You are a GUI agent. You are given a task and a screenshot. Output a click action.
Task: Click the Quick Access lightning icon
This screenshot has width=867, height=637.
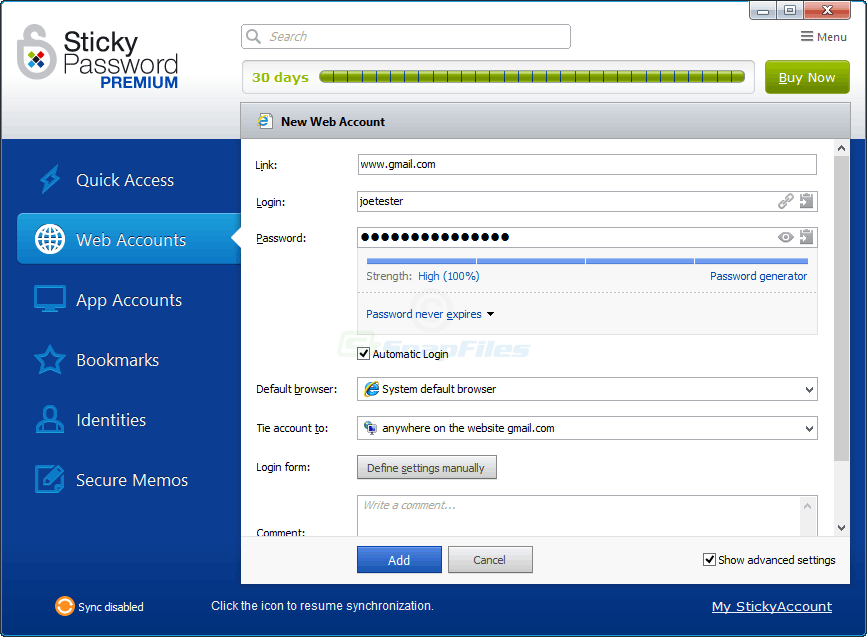[x=50, y=179]
